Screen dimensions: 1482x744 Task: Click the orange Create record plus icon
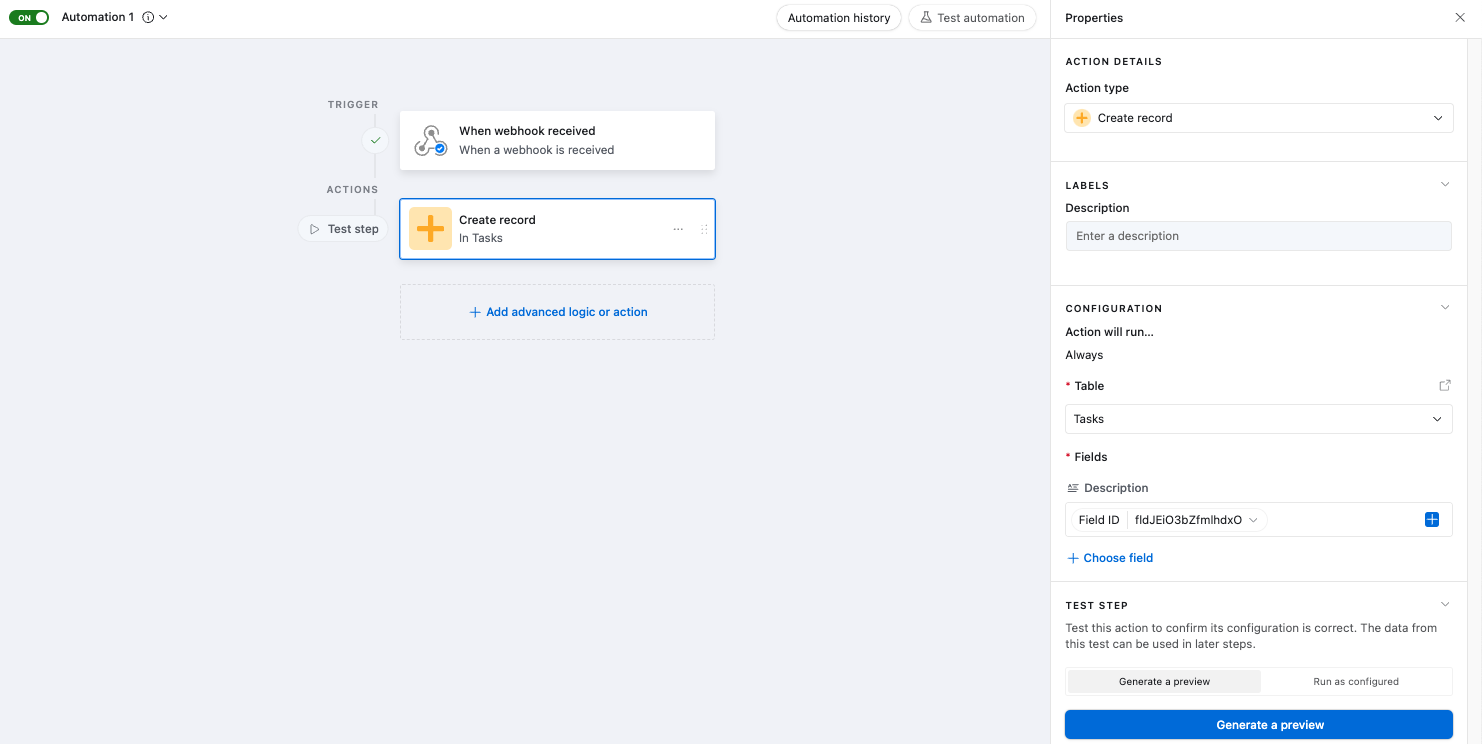[x=430, y=229]
